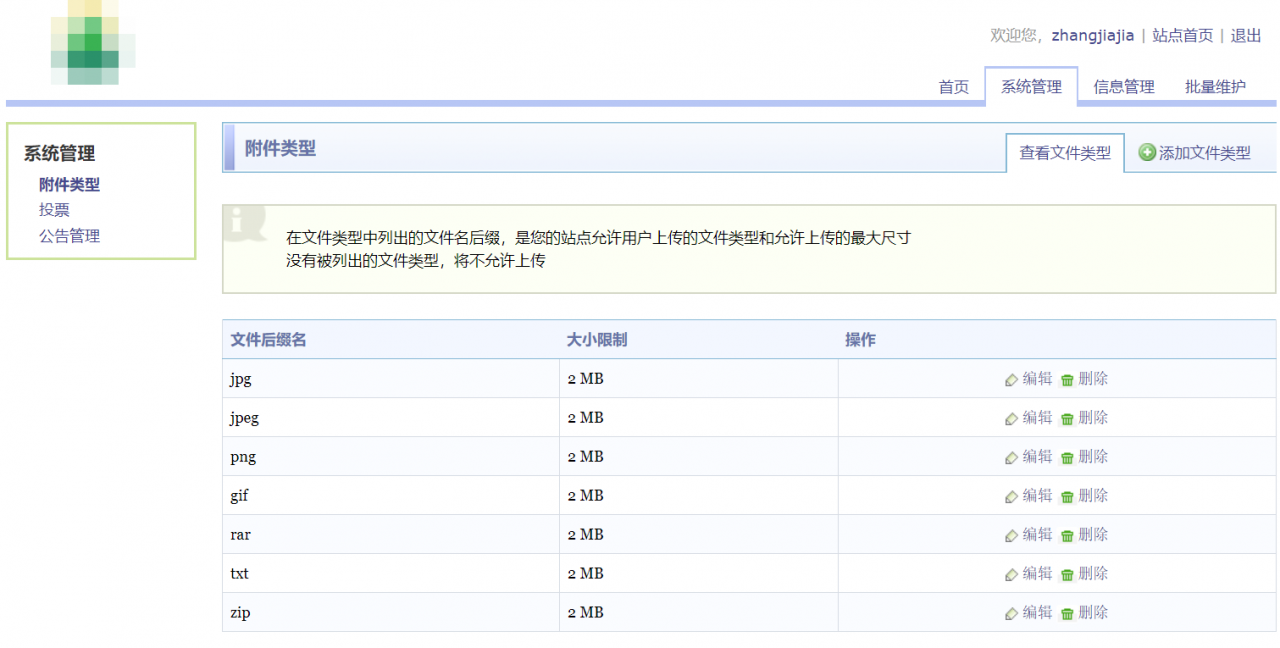Image resolution: width=1280 pixels, height=648 pixels.
Task: Click the pencil edit icon for png
Action: pyautogui.click(x=1011, y=458)
